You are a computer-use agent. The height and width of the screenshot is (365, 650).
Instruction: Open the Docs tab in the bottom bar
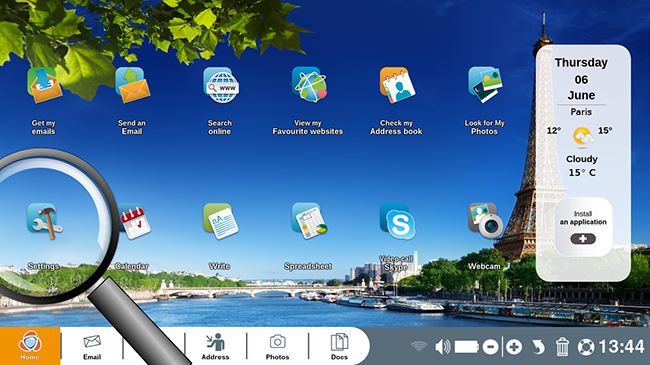tap(339, 346)
